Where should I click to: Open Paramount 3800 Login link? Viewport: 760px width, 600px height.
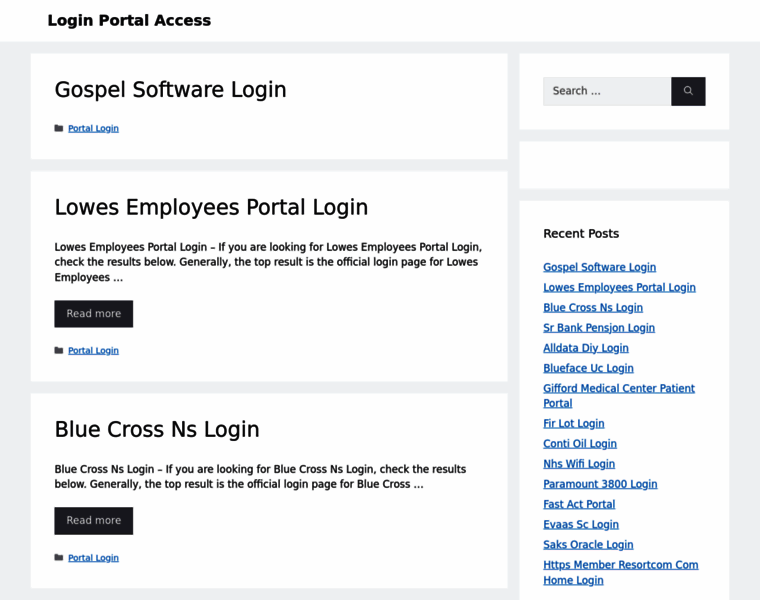pos(600,484)
